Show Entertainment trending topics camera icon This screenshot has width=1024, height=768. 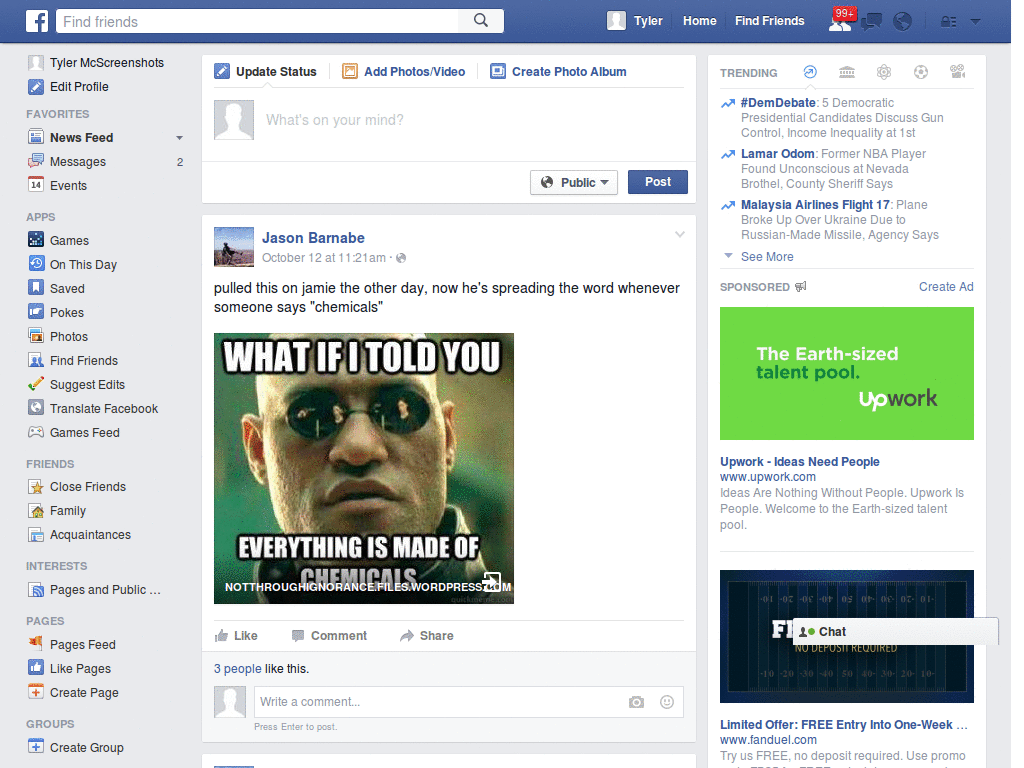pyautogui.click(x=957, y=71)
